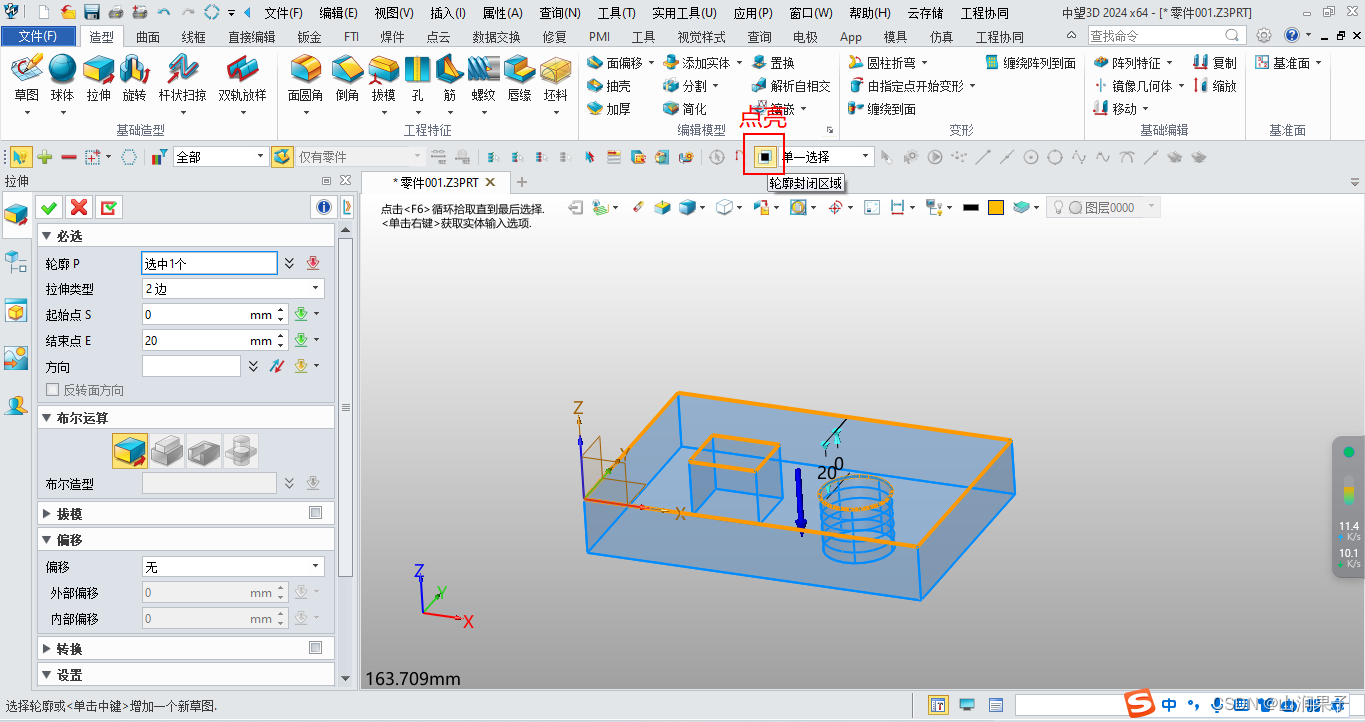This screenshot has width=1365, height=722.
Task: Confirm the extrude with the green checkmark
Action: pos(48,206)
